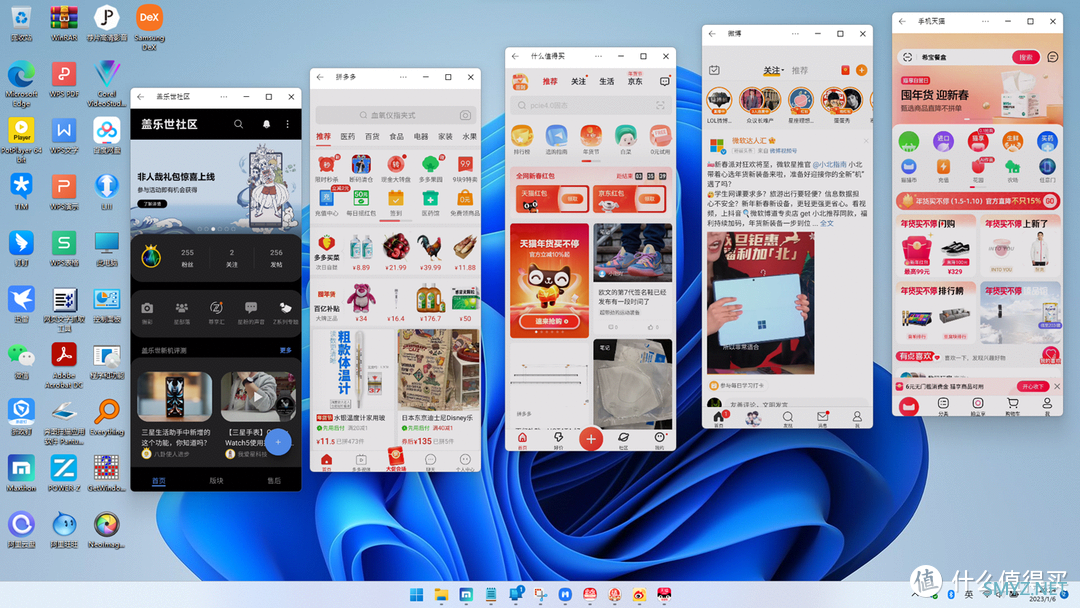Select the 医药 category tab in 拼多多
The image size is (1080, 608).
347,136
